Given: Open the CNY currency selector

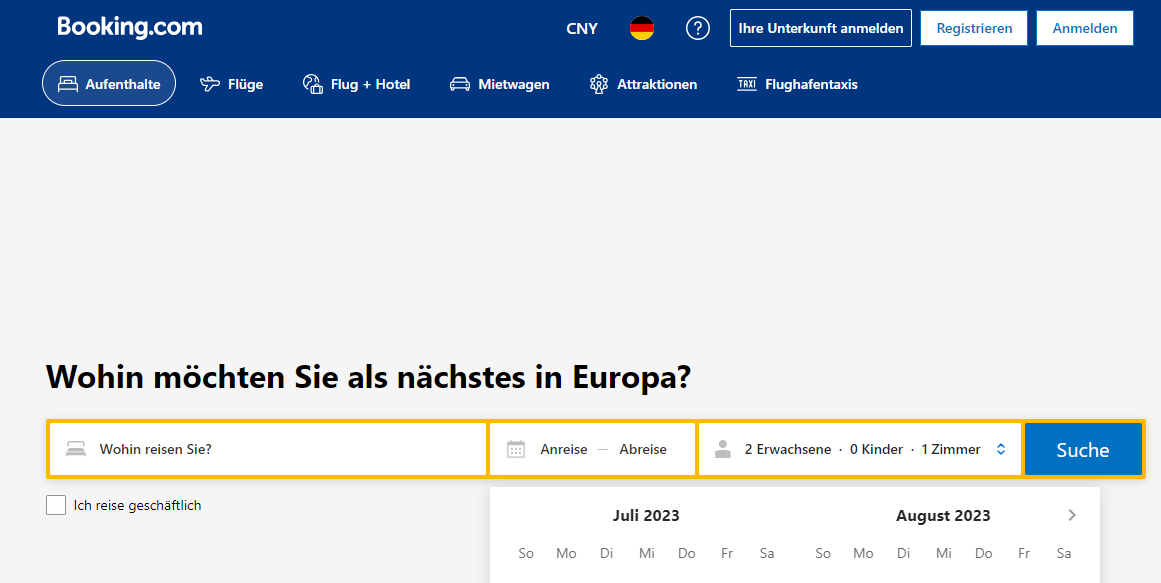Looking at the screenshot, I should pyautogui.click(x=582, y=28).
